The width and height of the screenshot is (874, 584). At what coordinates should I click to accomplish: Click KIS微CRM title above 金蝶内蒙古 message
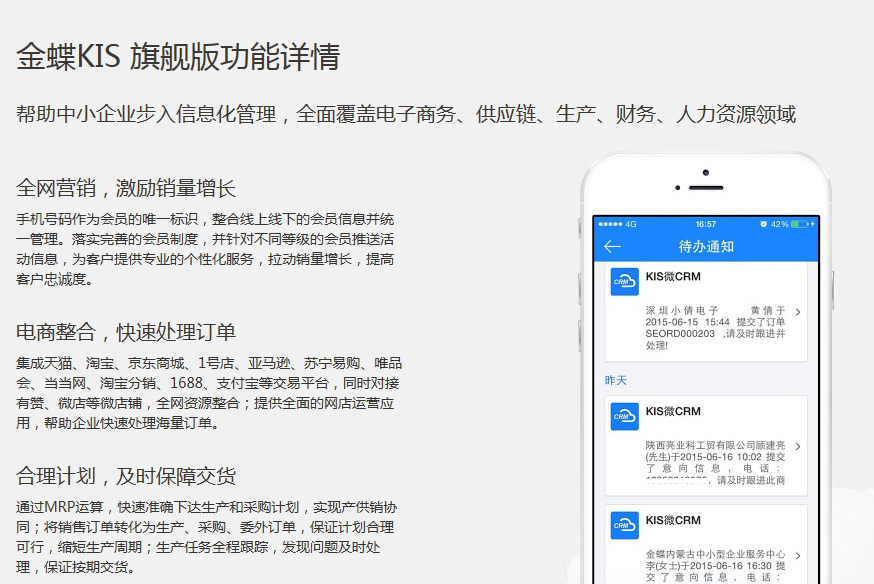pyautogui.click(x=673, y=520)
